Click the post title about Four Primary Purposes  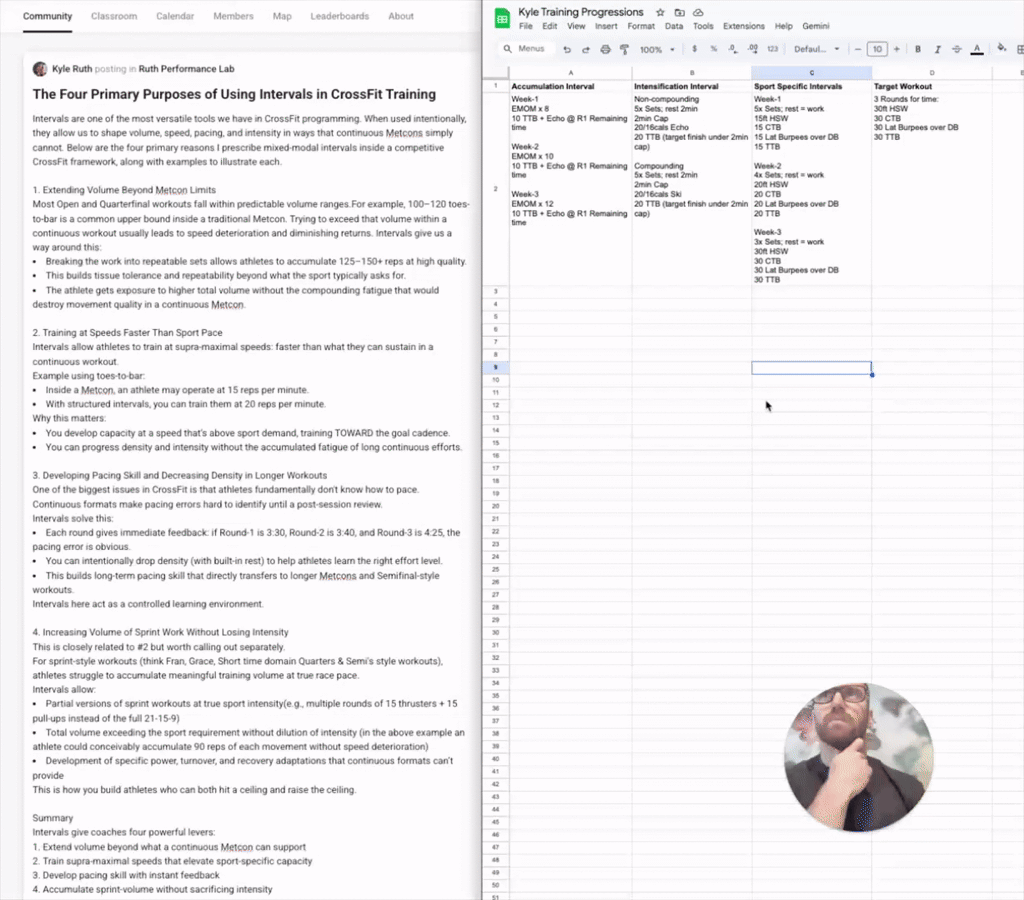click(234, 94)
